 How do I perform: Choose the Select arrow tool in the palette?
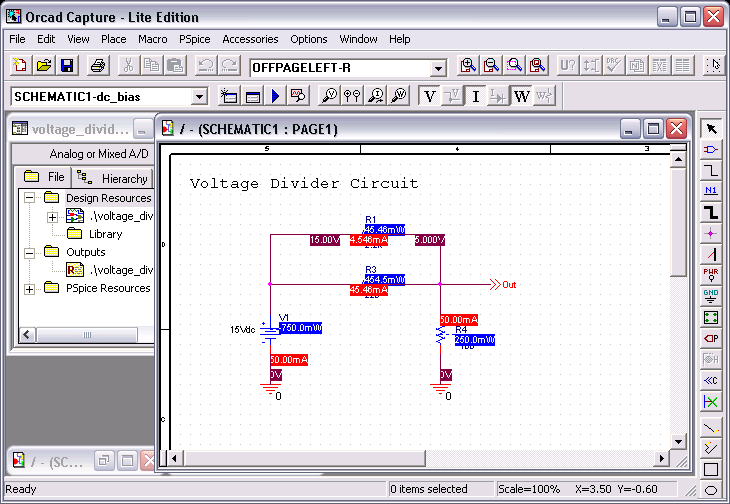click(x=711, y=128)
